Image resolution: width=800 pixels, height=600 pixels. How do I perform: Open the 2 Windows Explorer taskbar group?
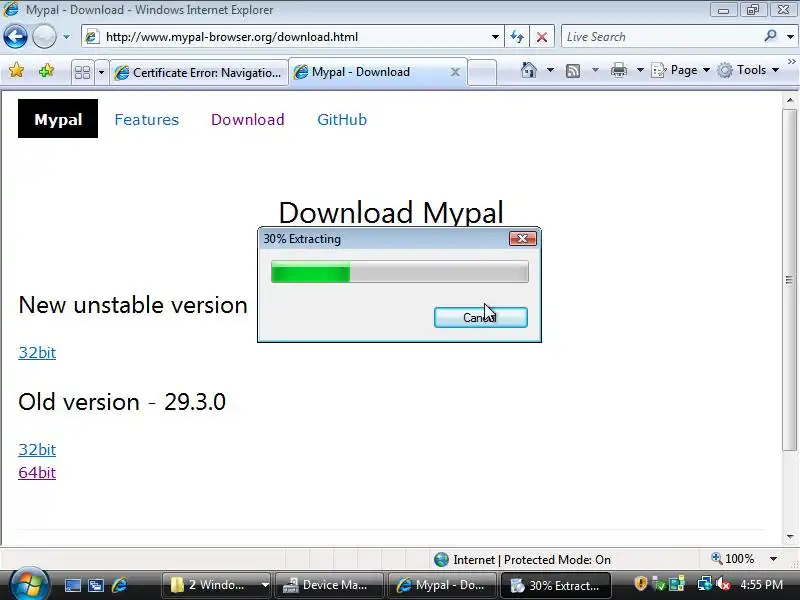[x=216, y=585]
